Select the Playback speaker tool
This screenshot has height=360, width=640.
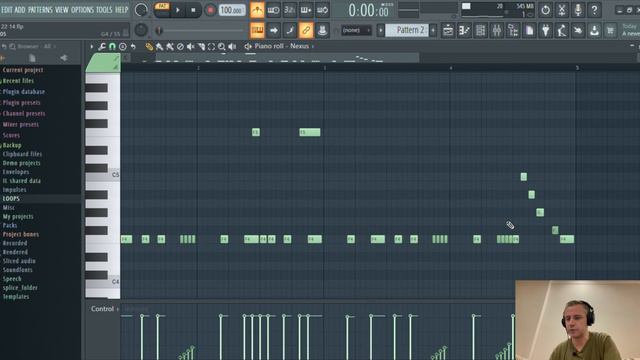232,47
